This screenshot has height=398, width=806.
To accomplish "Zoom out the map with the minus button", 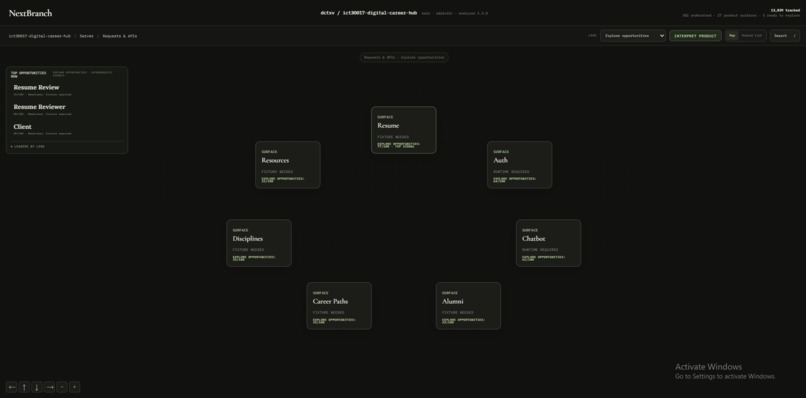I will [x=62, y=387].
